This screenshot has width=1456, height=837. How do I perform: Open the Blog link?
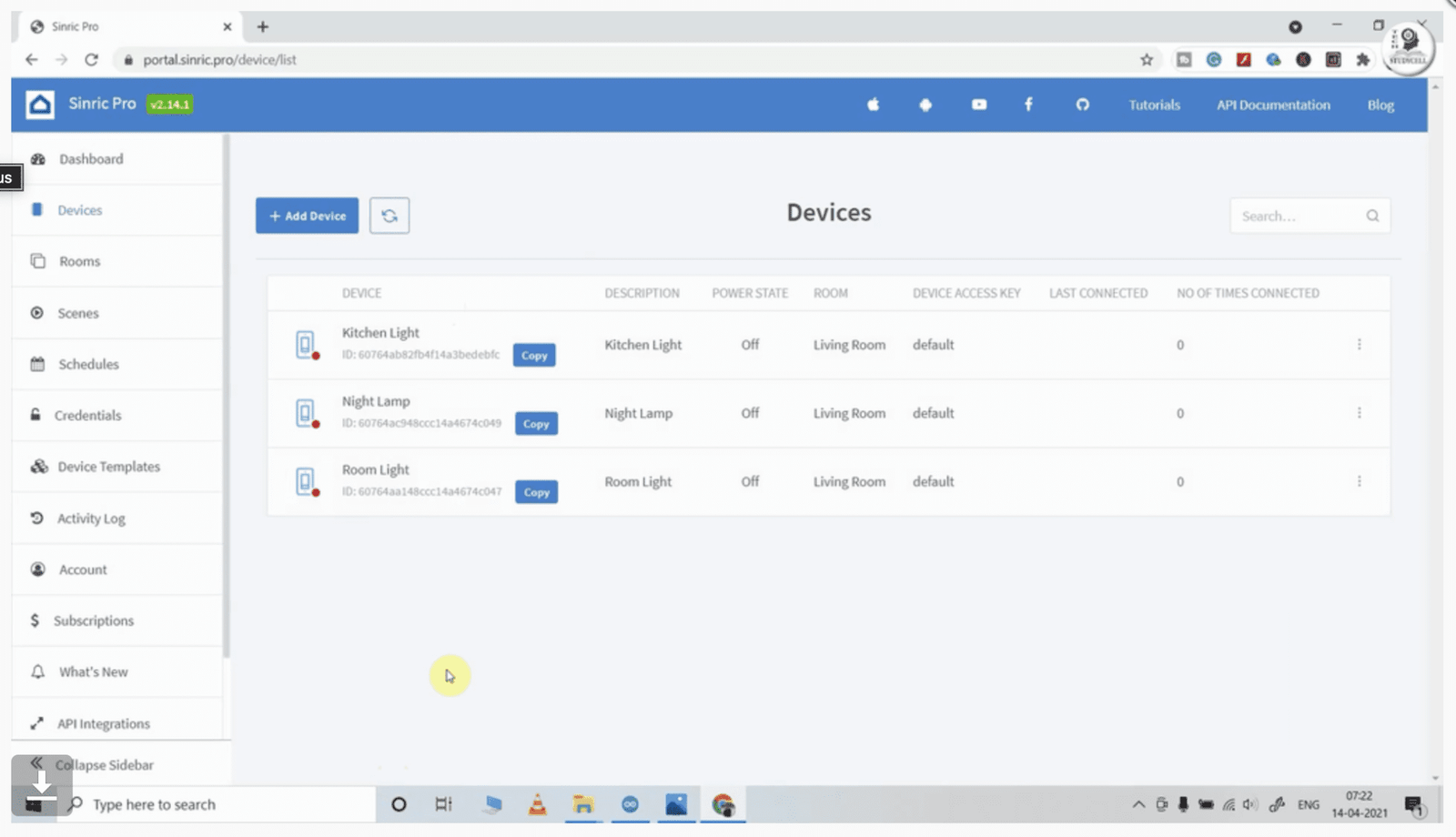(1380, 105)
